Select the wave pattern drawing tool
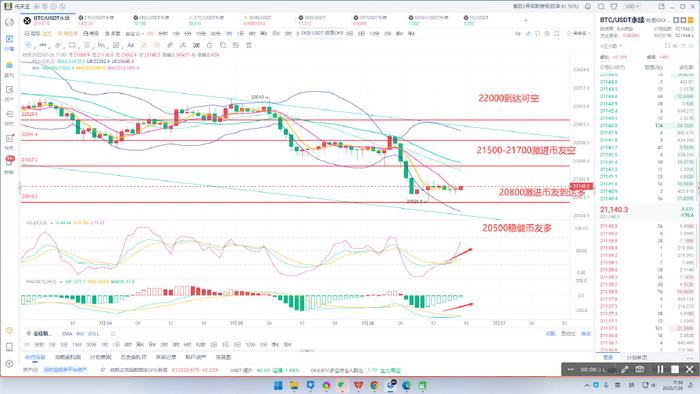The image size is (700, 394). (101, 45)
